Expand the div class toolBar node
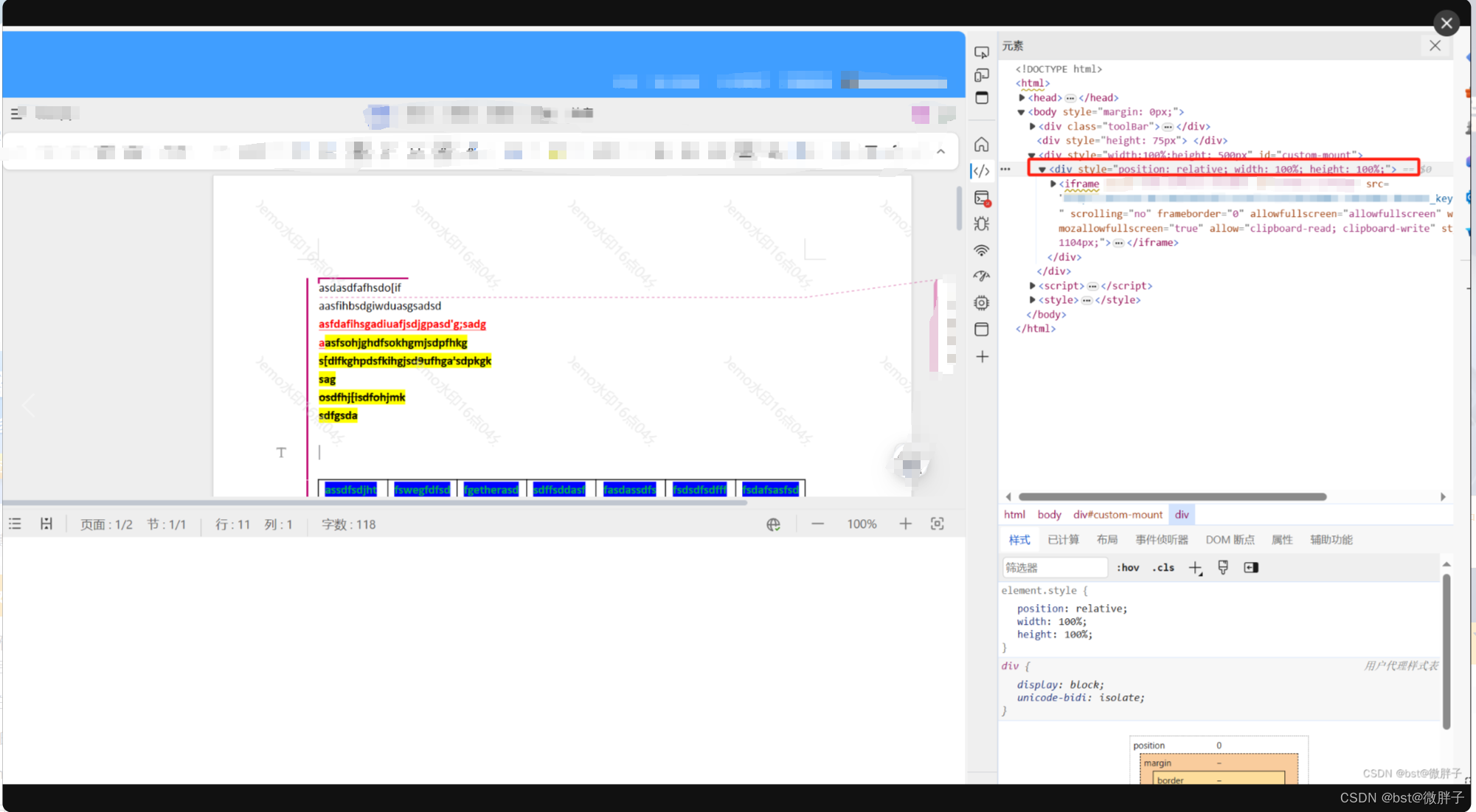The width and height of the screenshot is (1476, 812). point(1033,126)
